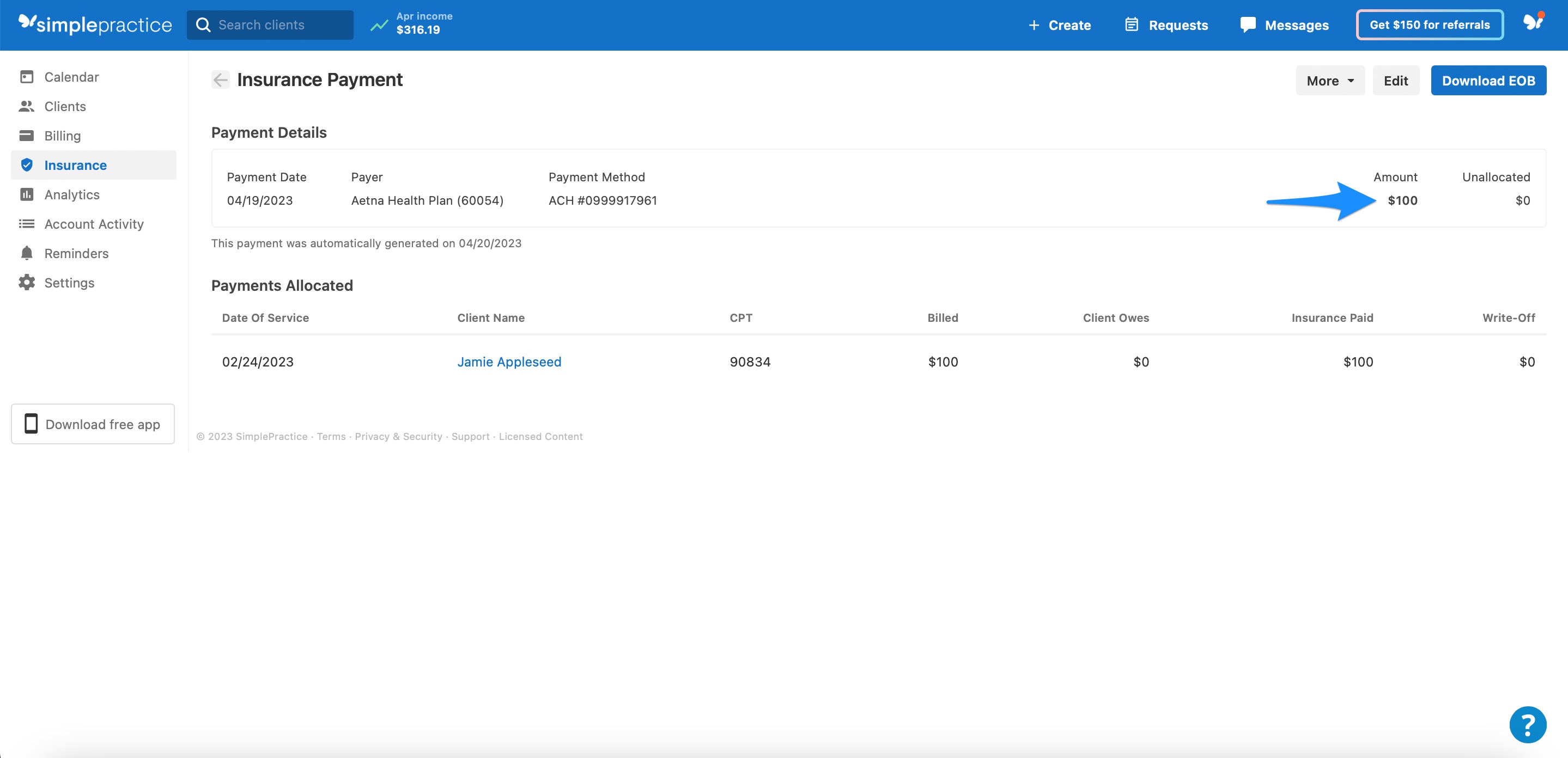Image resolution: width=1568 pixels, height=758 pixels.
Task: Open Jamie Appleseed's client profile
Action: 509,362
